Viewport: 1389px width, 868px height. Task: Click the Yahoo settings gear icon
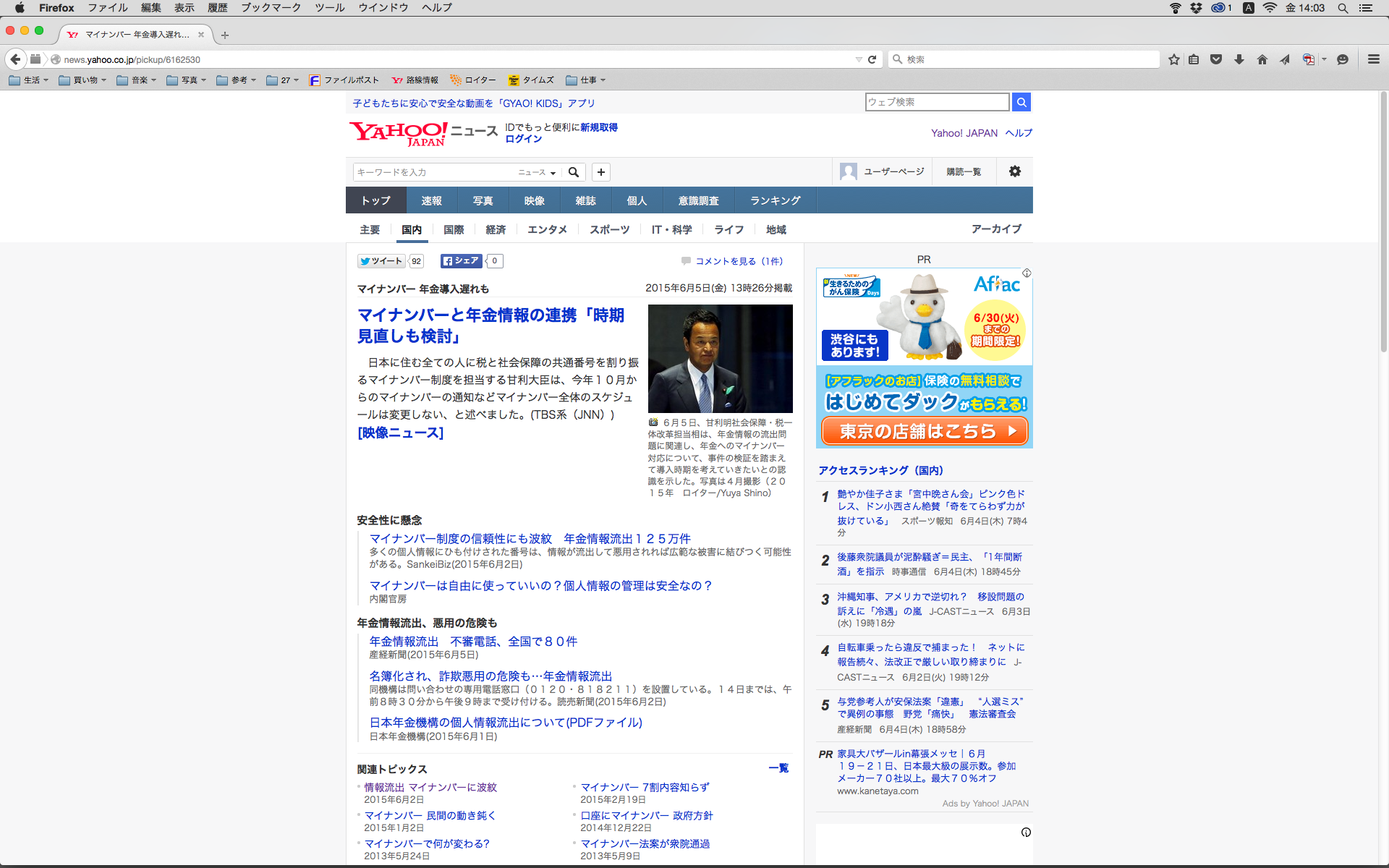click(x=1015, y=171)
